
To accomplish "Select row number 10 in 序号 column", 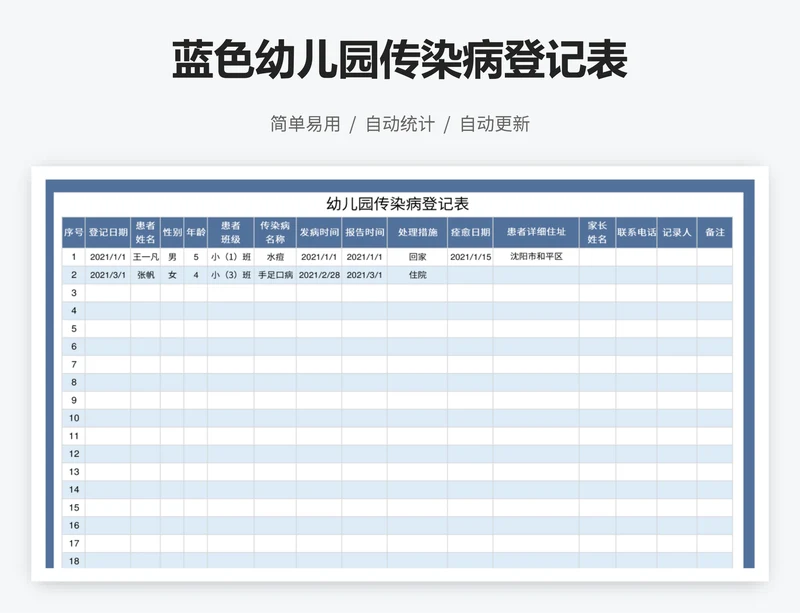I will pyautogui.click(x=74, y=418).
